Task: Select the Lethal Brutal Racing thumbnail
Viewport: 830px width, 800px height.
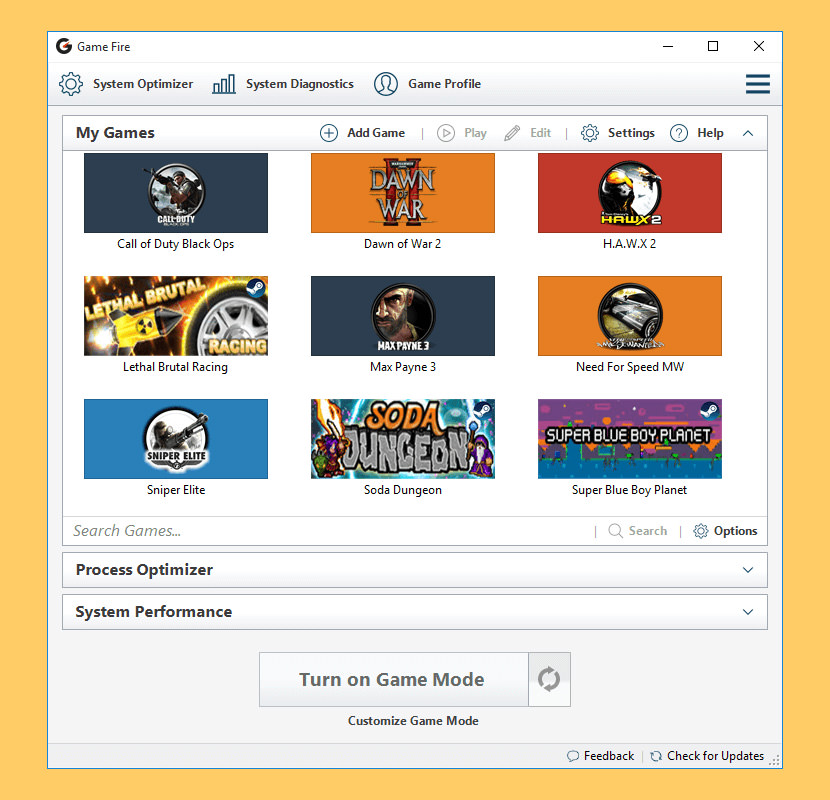Action: point(176,316)
